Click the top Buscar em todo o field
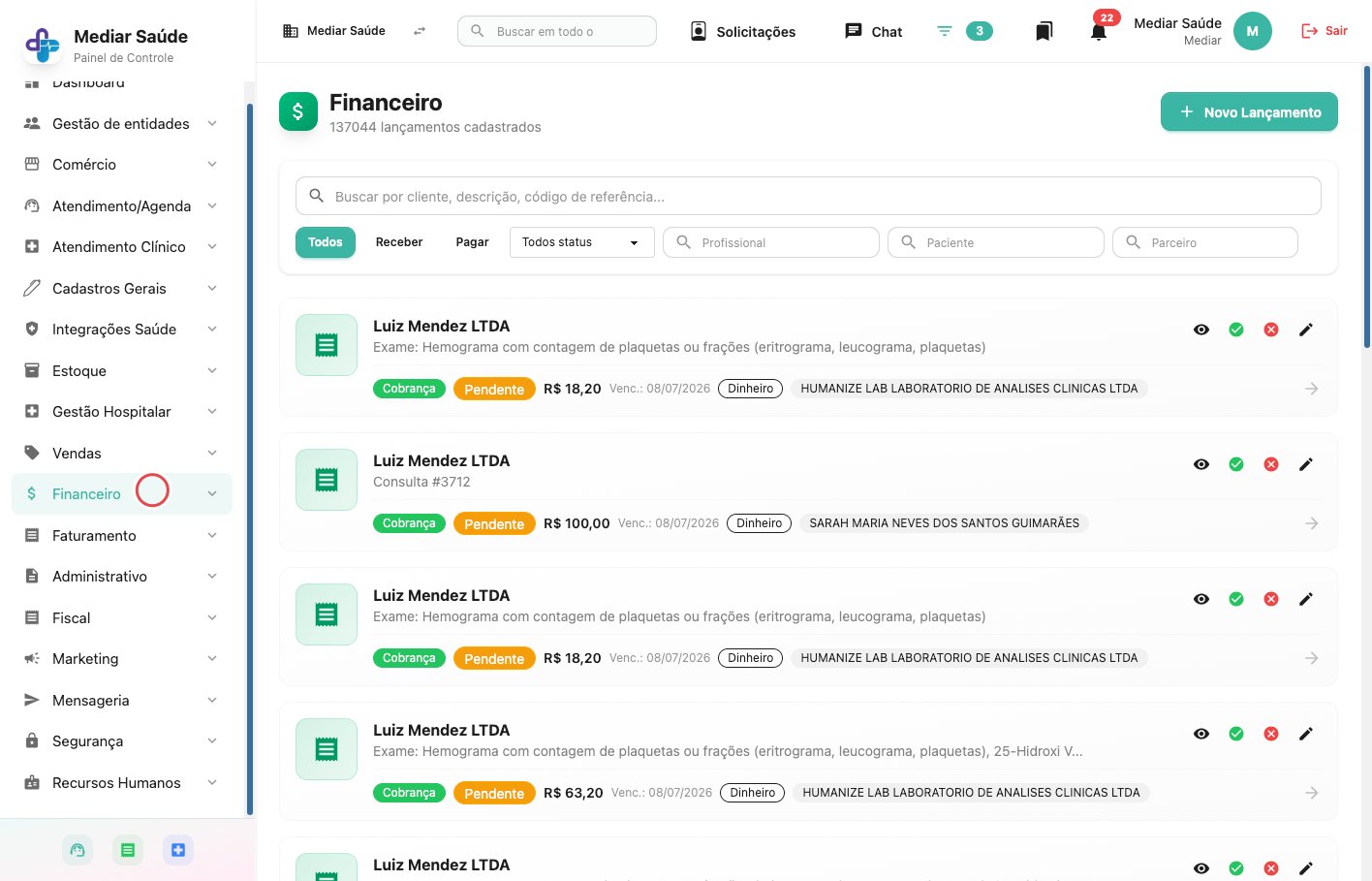Screen dimensions: 1372x881 click(557, 31)
